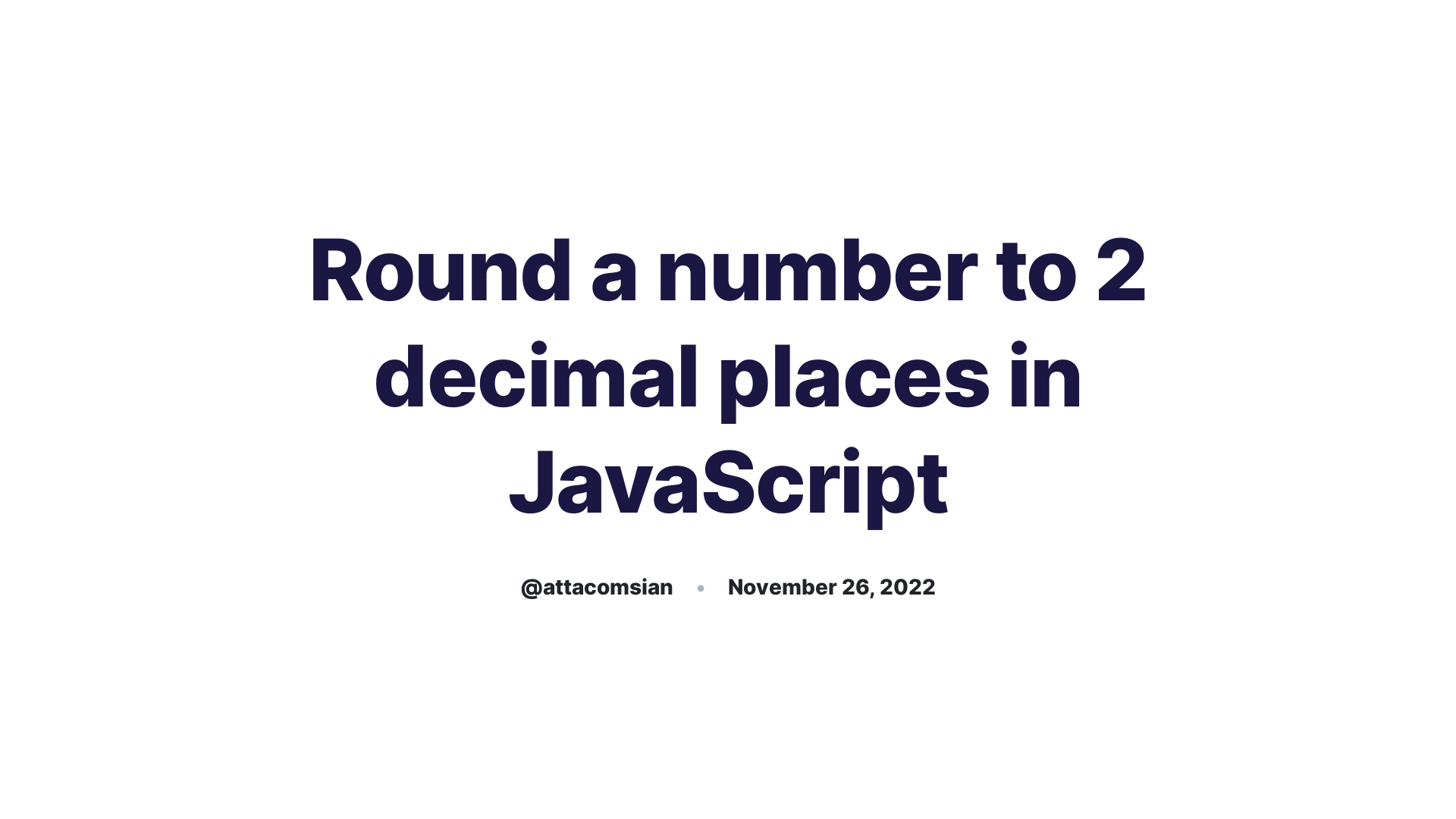Select 'decimal places in' subtitle text
This screenshot has height=819, width=1456.
[x=728, y=376]
